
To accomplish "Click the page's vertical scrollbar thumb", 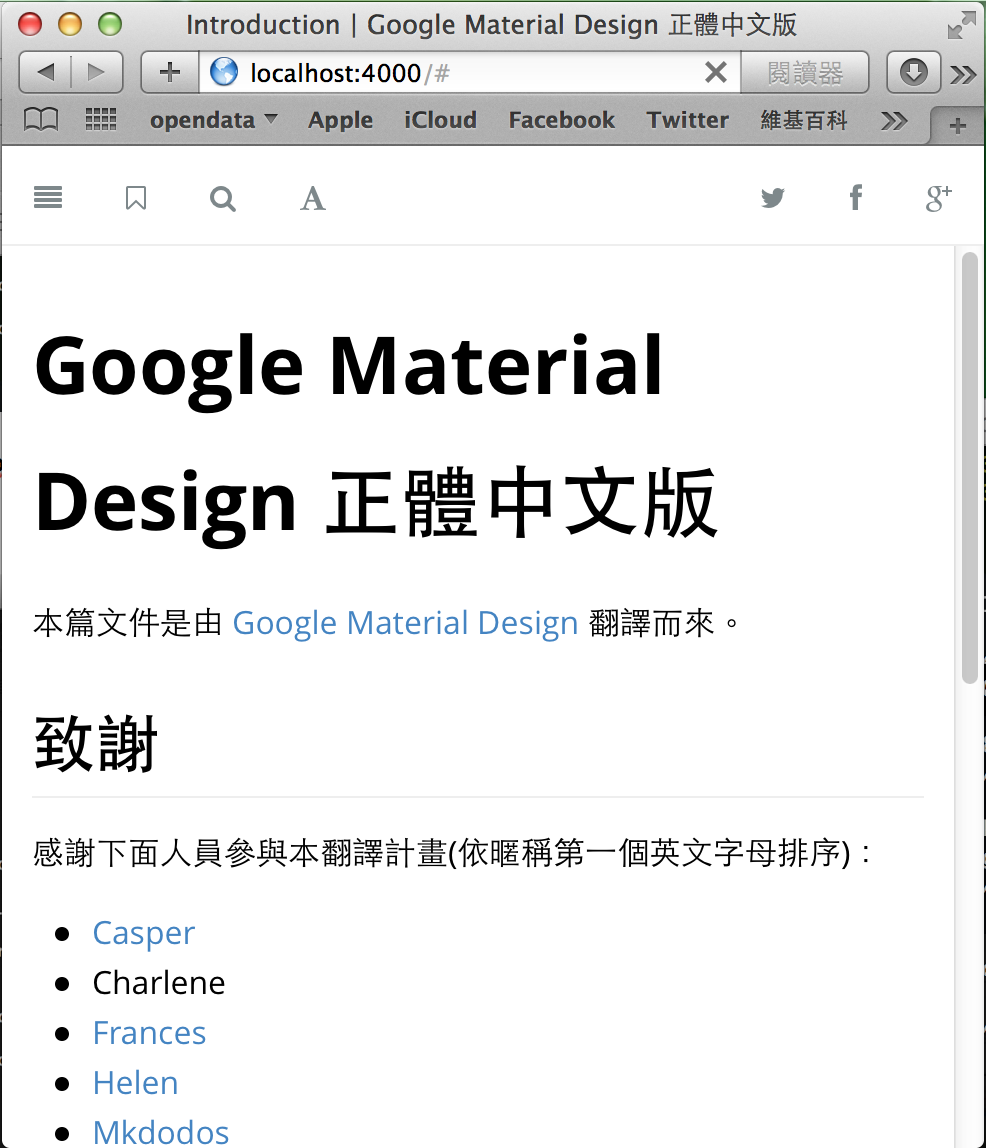I will 970,467.
